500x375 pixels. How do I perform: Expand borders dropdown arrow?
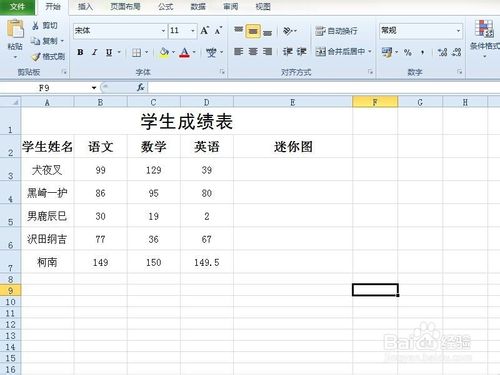(146, 52)
